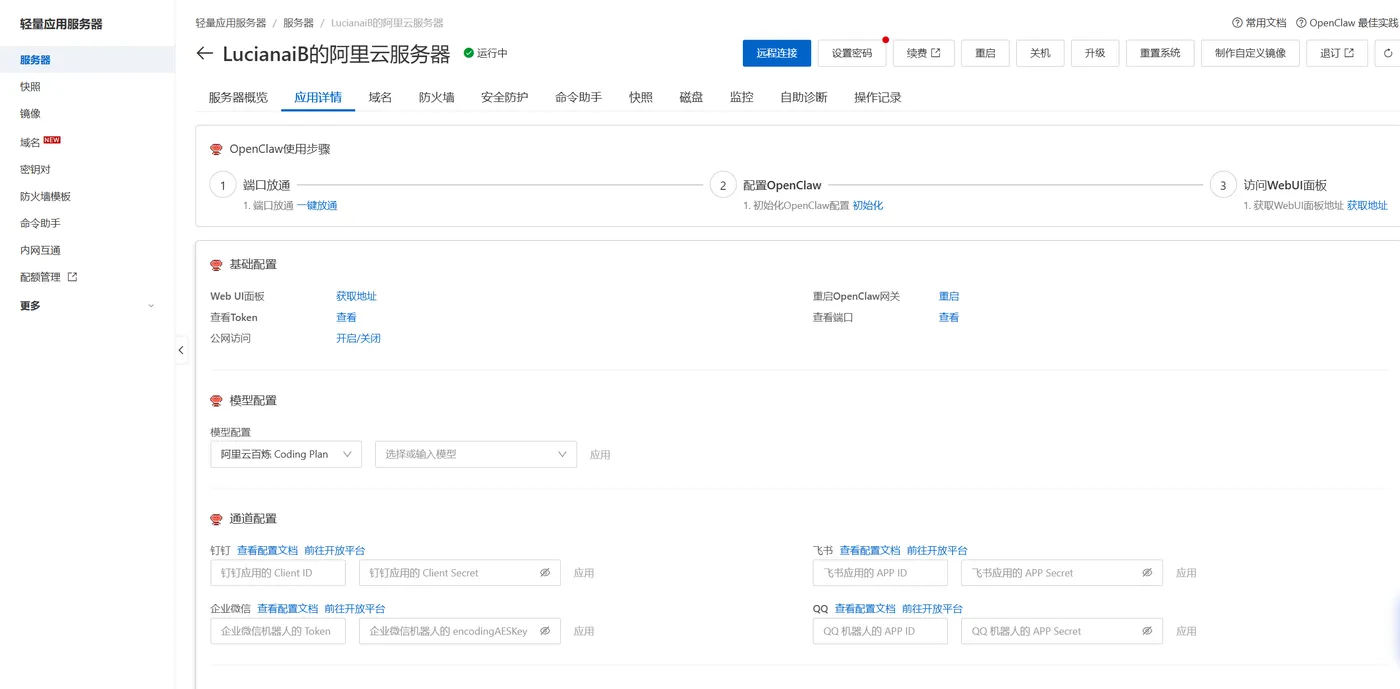The height and width of the screenshot is (689, 1400).
Task: Click the 远程连接 button
Action: pos(777,53)
